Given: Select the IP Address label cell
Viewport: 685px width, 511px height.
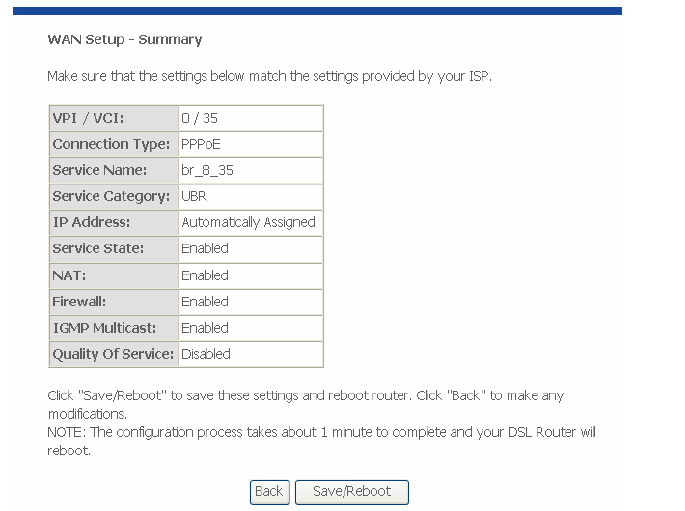Looking at the screenshot, I should tap(112, 222).
